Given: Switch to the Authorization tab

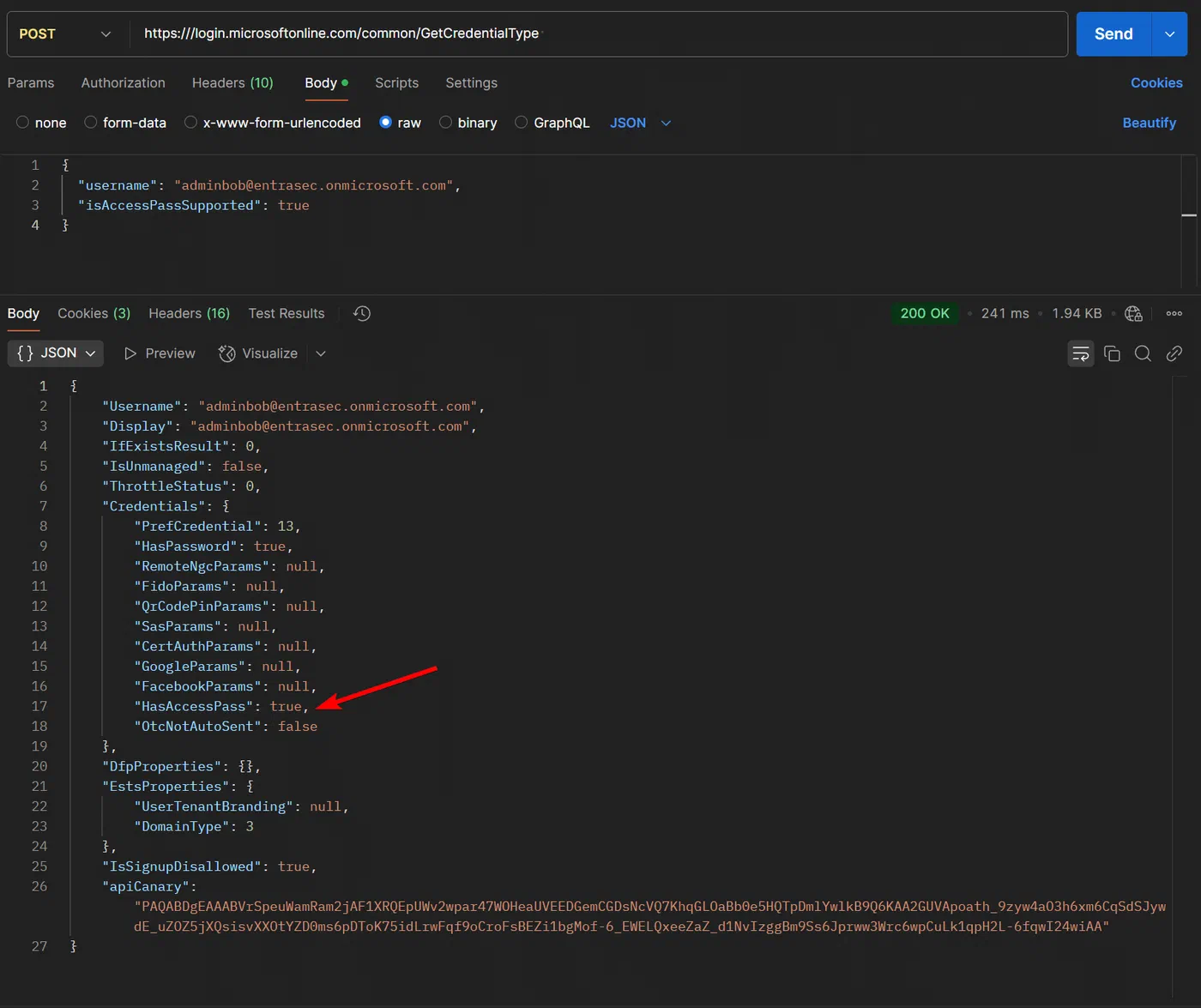Looking at the screenshot, I should click(124, 82).
